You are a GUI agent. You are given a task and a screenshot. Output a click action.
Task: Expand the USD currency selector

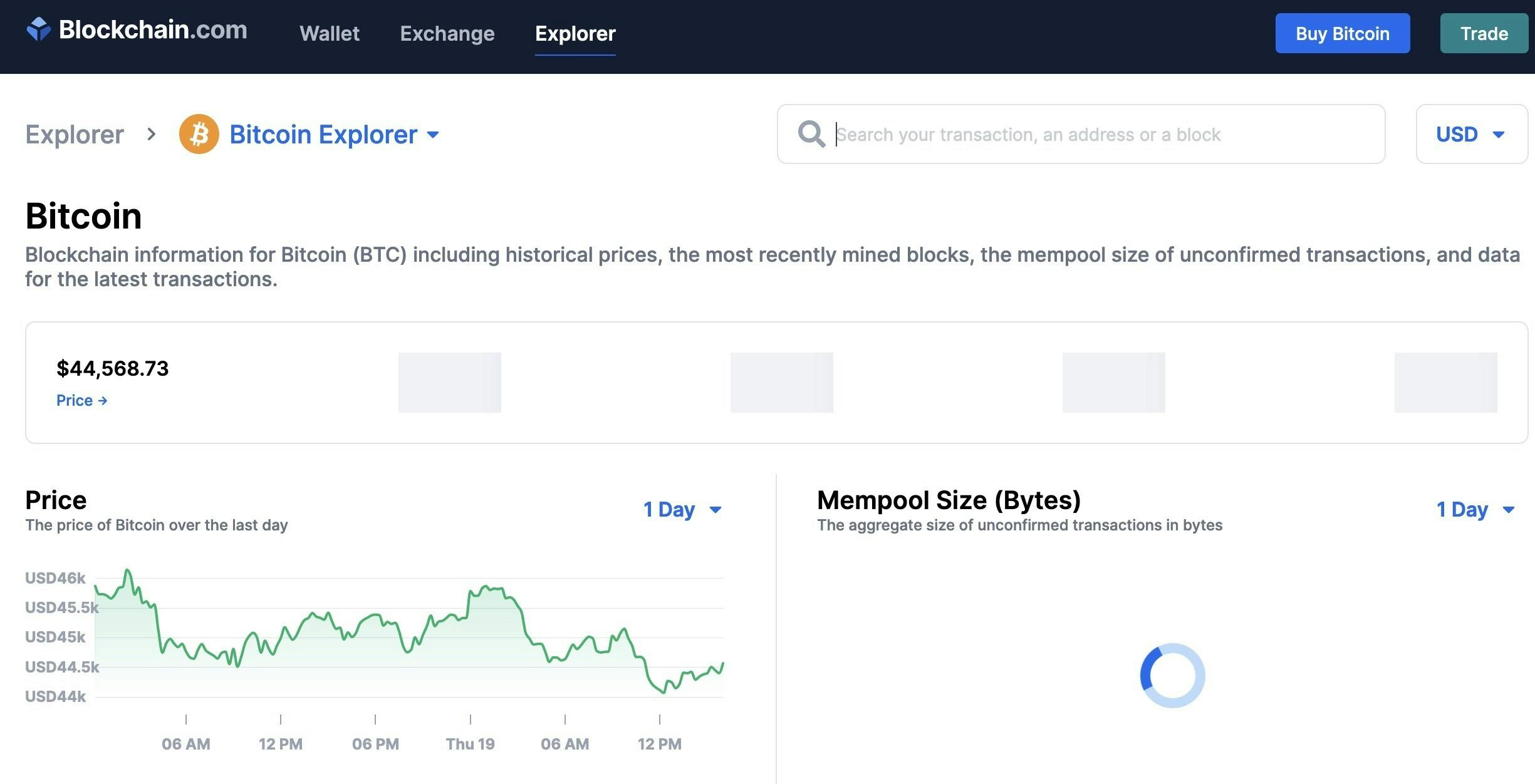[x=1470, y=134]
